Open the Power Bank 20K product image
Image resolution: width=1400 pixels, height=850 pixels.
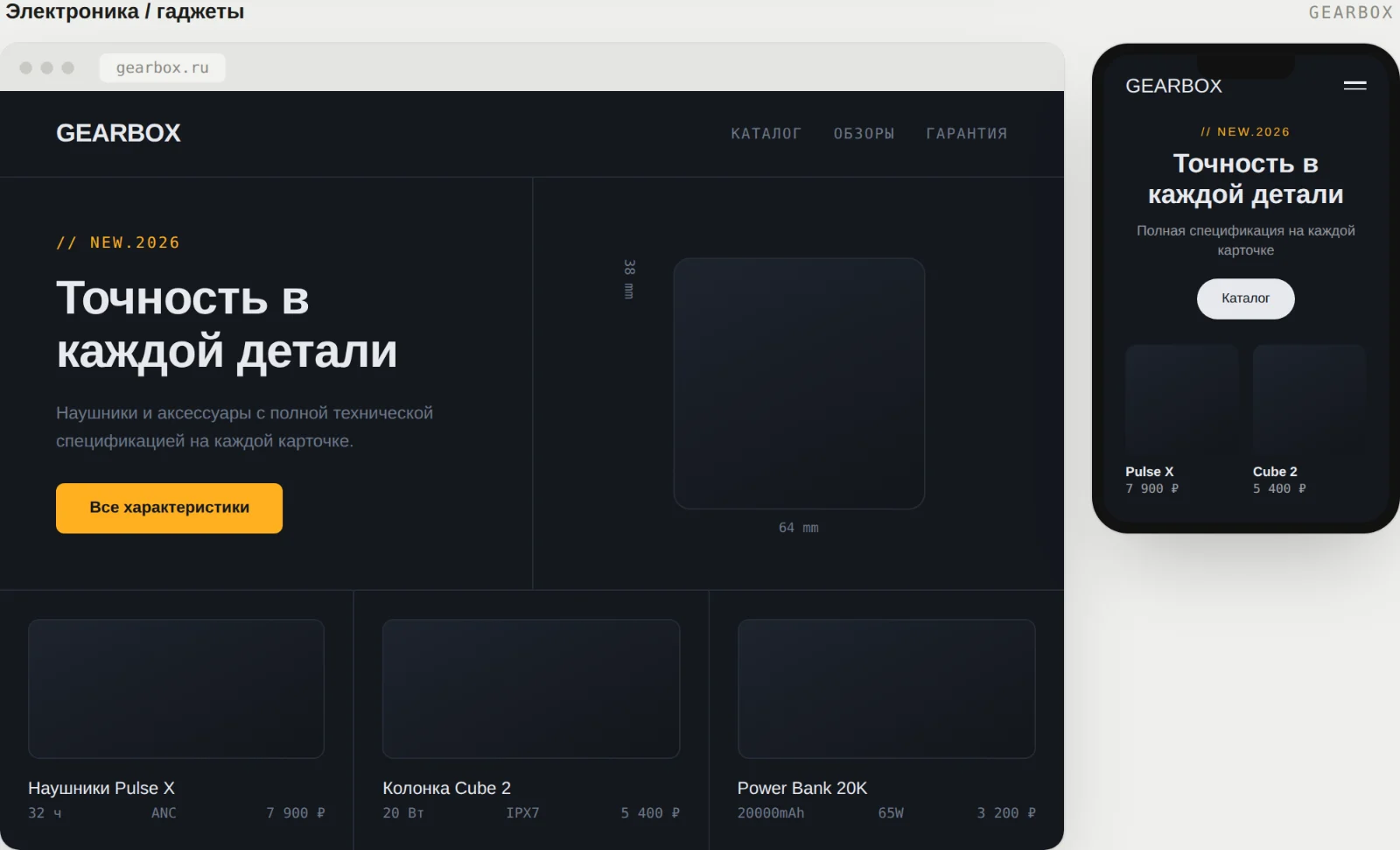[x=886, y=689]
